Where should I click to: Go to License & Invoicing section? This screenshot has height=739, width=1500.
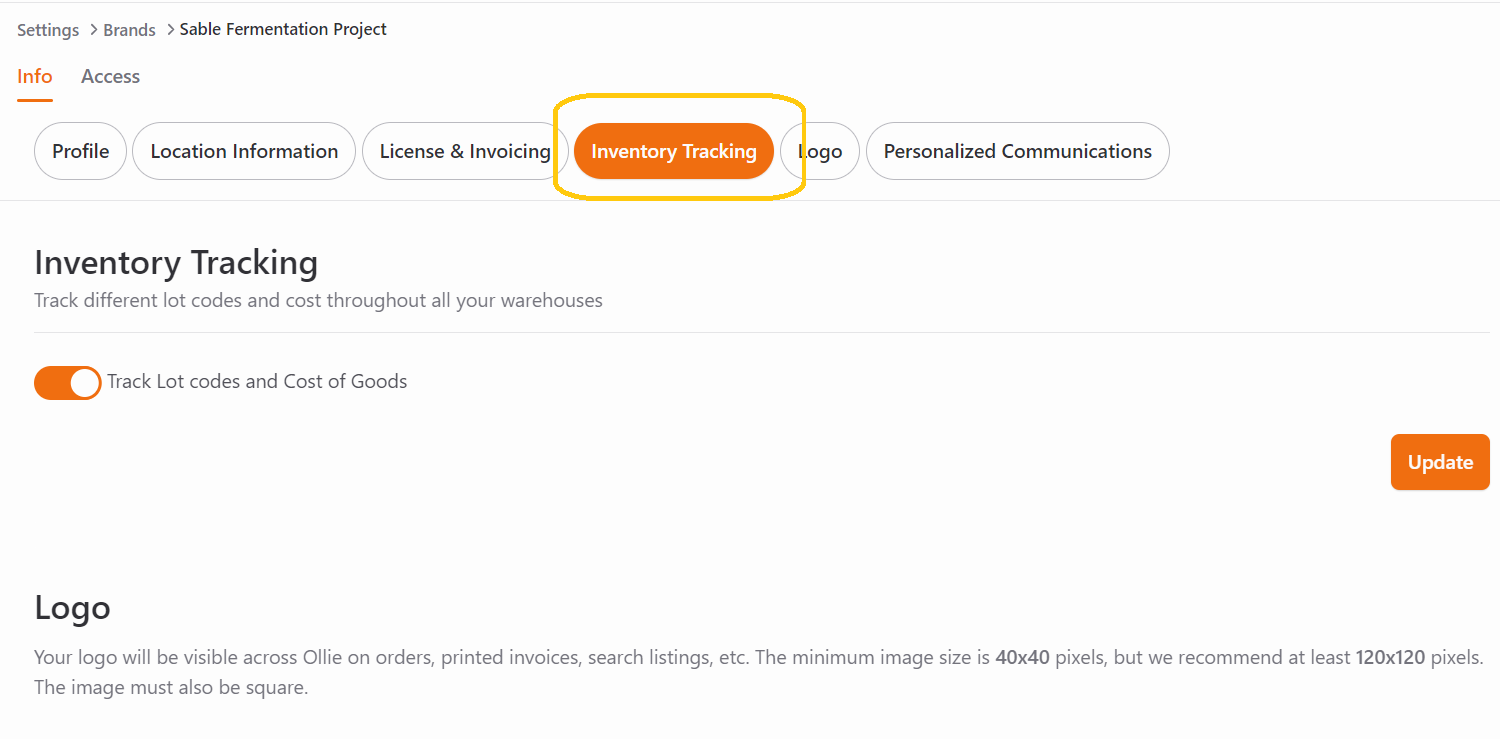tap(465, 151)
